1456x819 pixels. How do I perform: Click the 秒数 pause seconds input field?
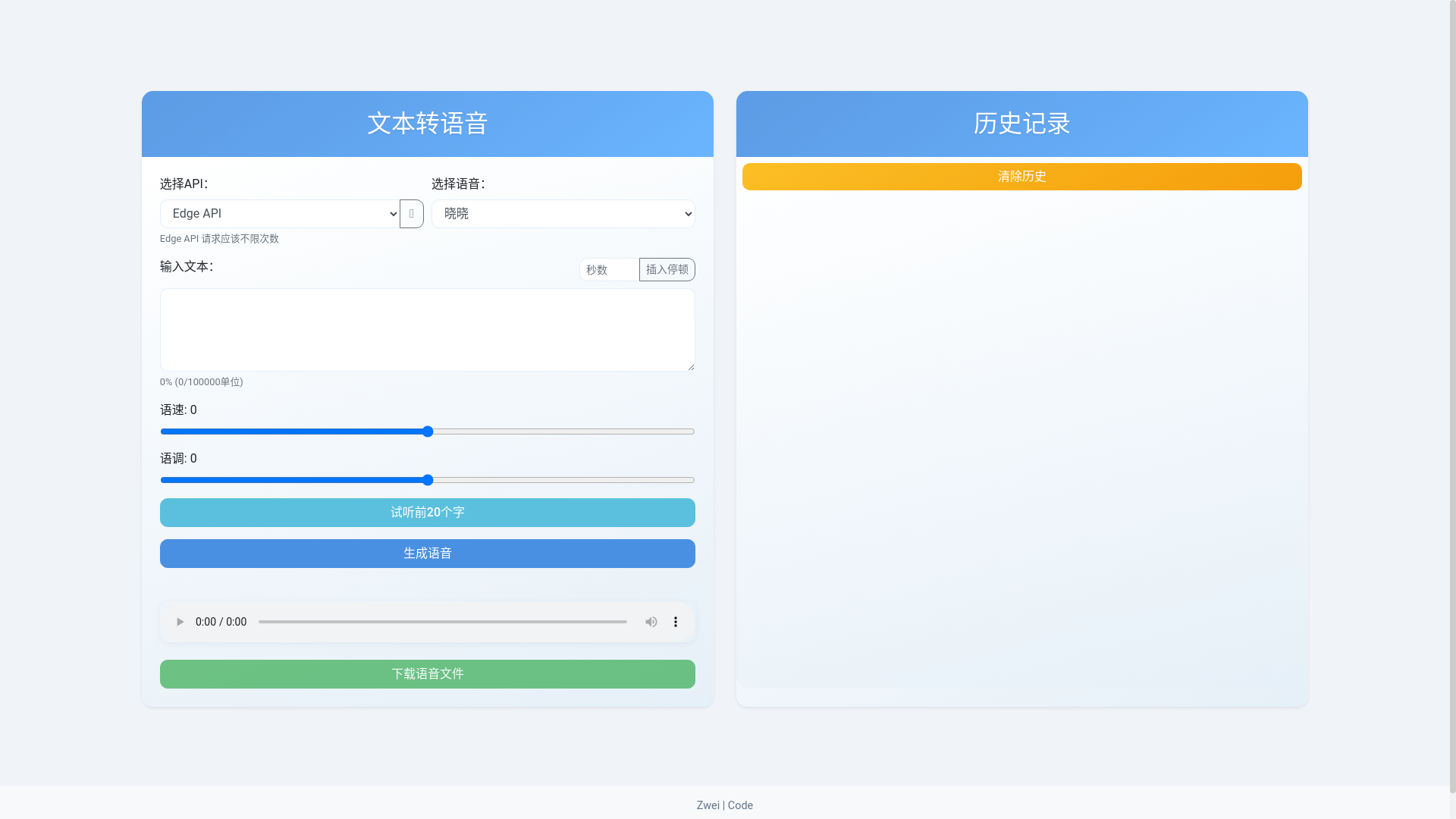pyautogui.click(x=610, y=270)
